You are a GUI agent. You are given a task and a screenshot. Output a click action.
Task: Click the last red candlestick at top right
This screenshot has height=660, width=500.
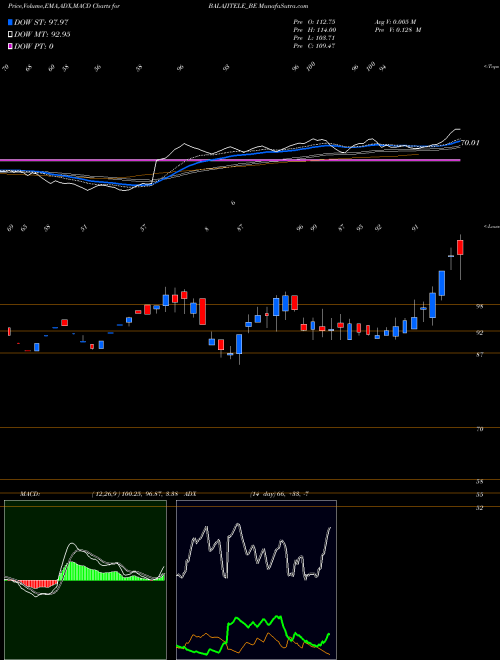[460, 248]
